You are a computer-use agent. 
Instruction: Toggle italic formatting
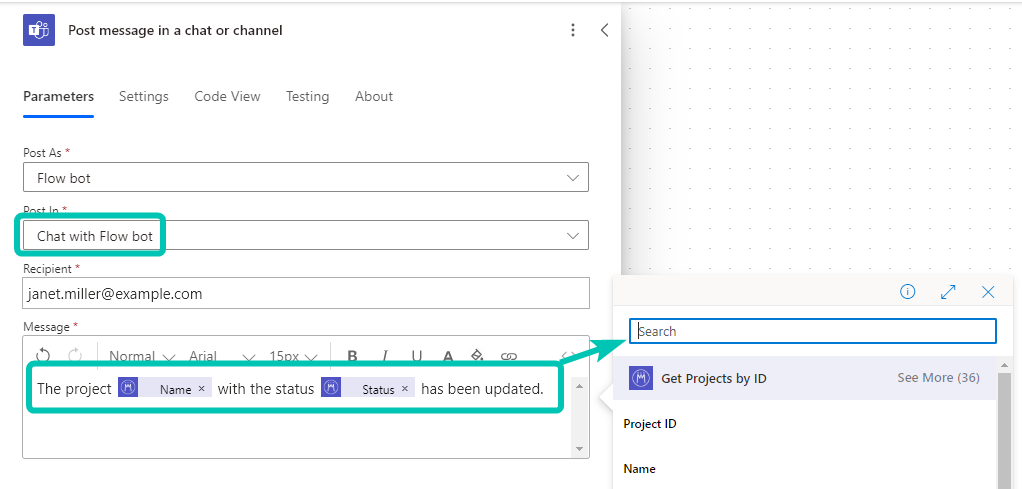[385, 356]
